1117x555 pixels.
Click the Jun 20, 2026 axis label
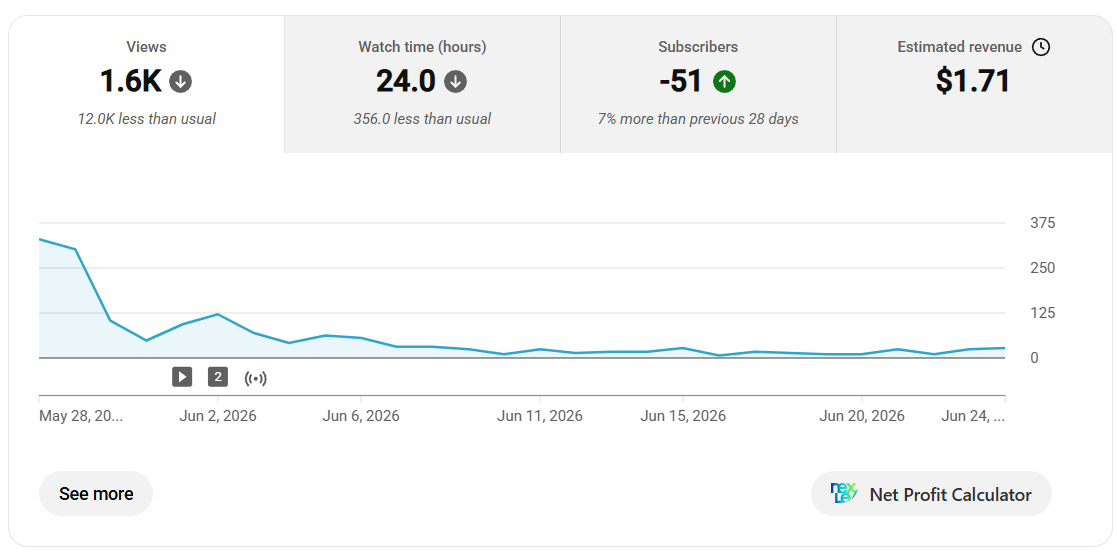pyautogui.click(x=862, y=416)
